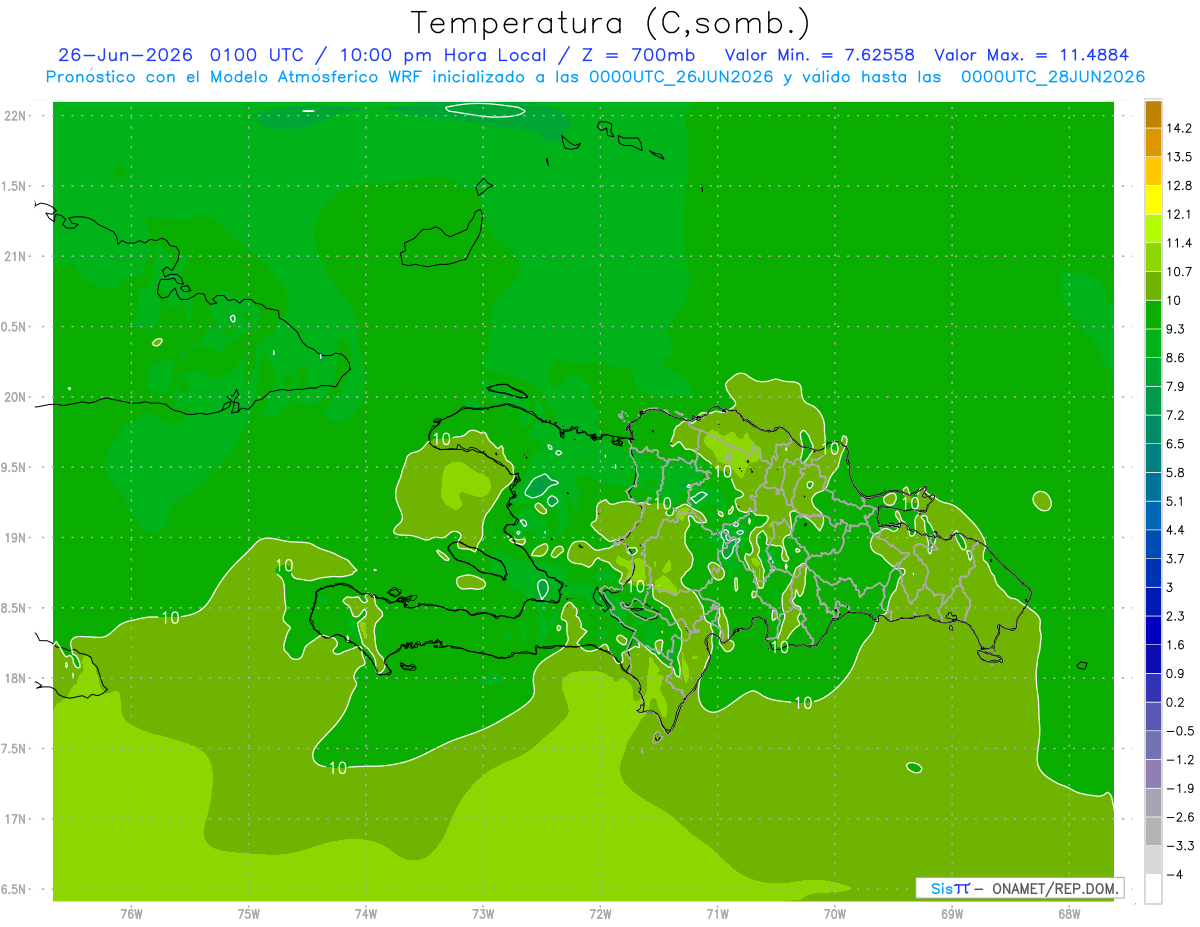Click the 'Temperatura (C,somb.)' chart title
Screen dimensions: 1200x927
coord(611,23)
